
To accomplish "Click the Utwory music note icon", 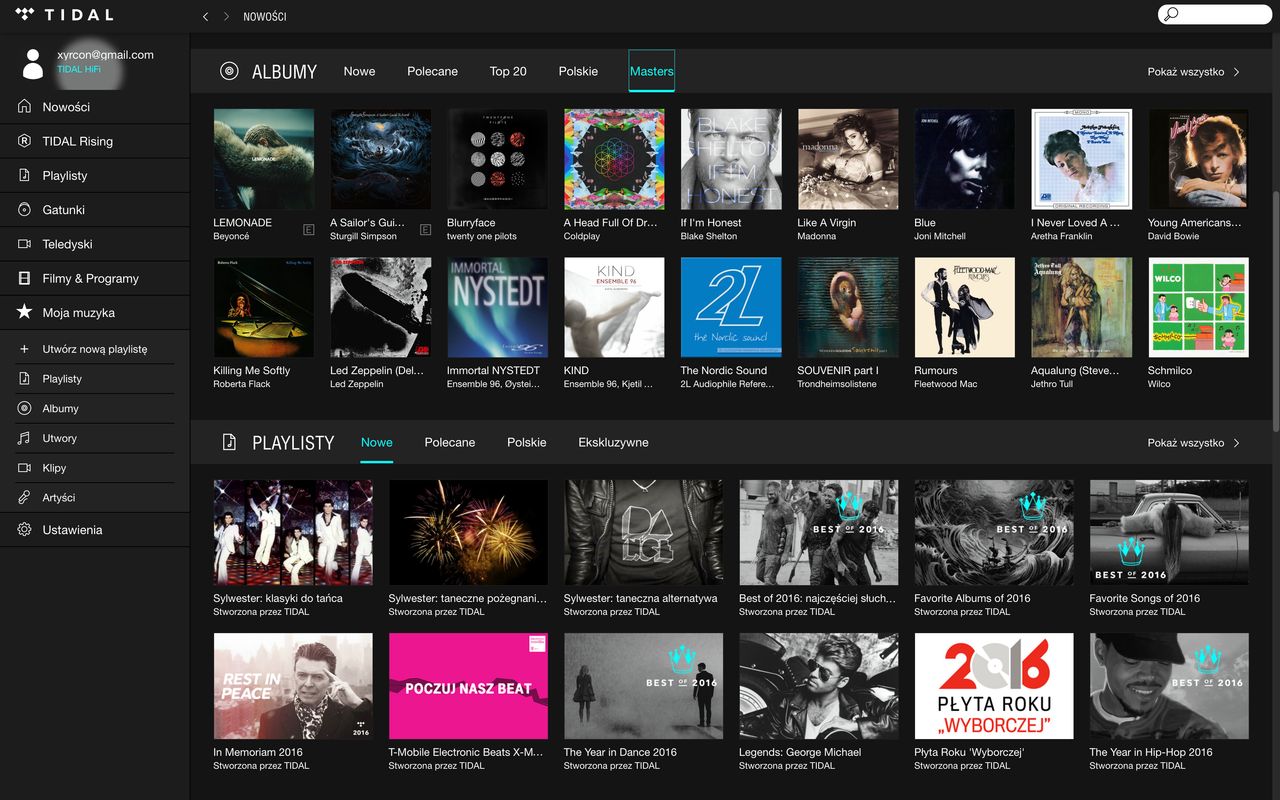I will click(x=24, y=438).
